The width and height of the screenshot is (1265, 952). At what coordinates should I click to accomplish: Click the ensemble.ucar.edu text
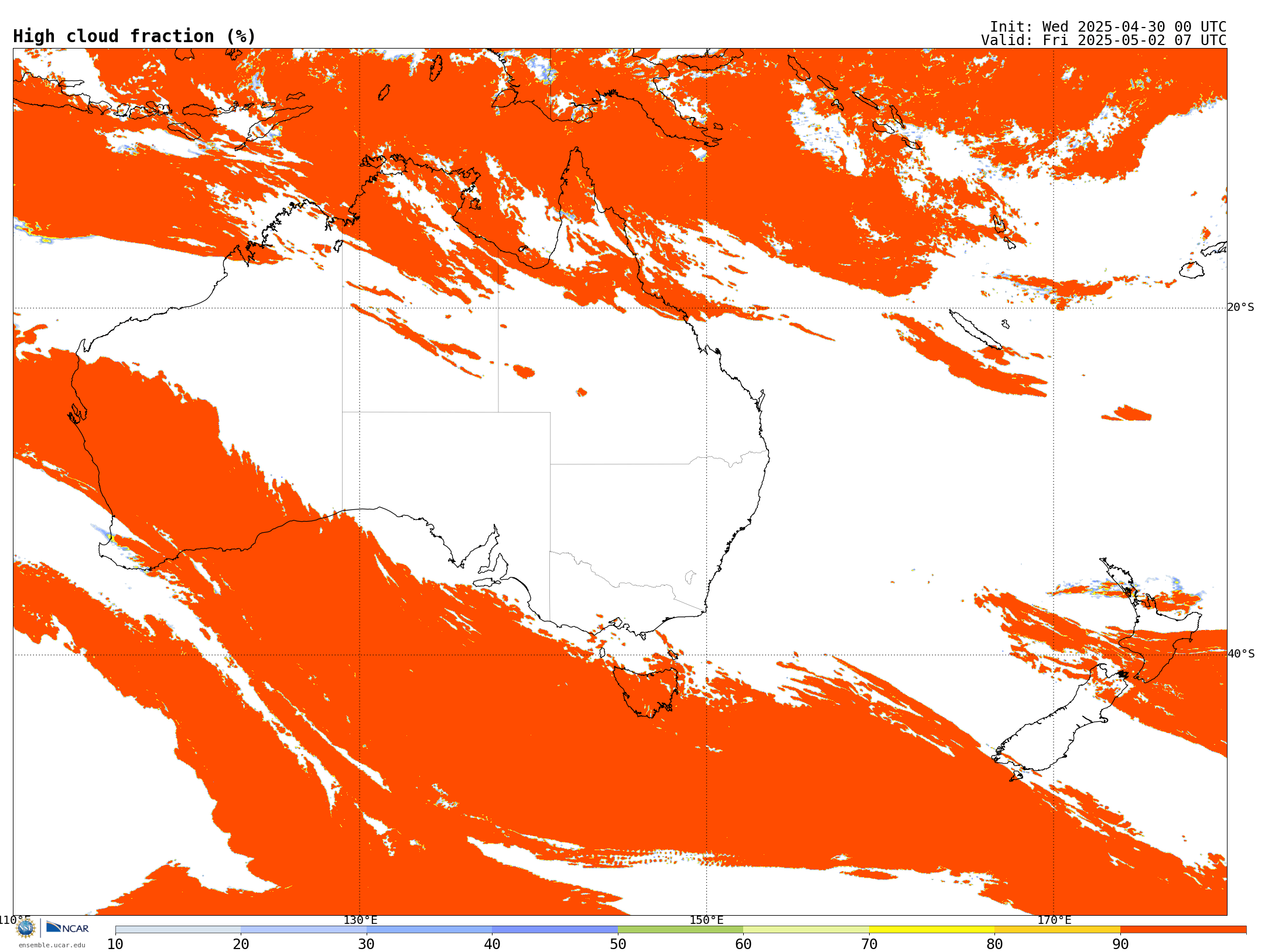point(52,945)
